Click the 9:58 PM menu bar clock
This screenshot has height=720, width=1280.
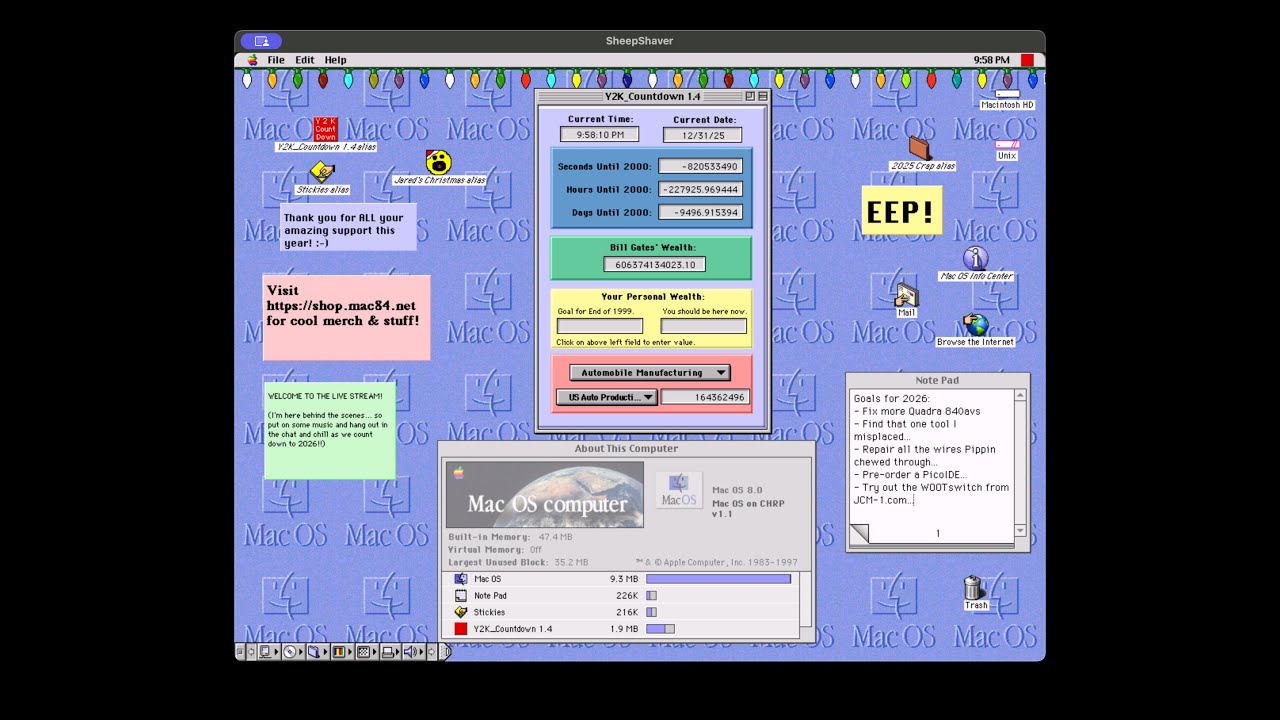[991, 60]
